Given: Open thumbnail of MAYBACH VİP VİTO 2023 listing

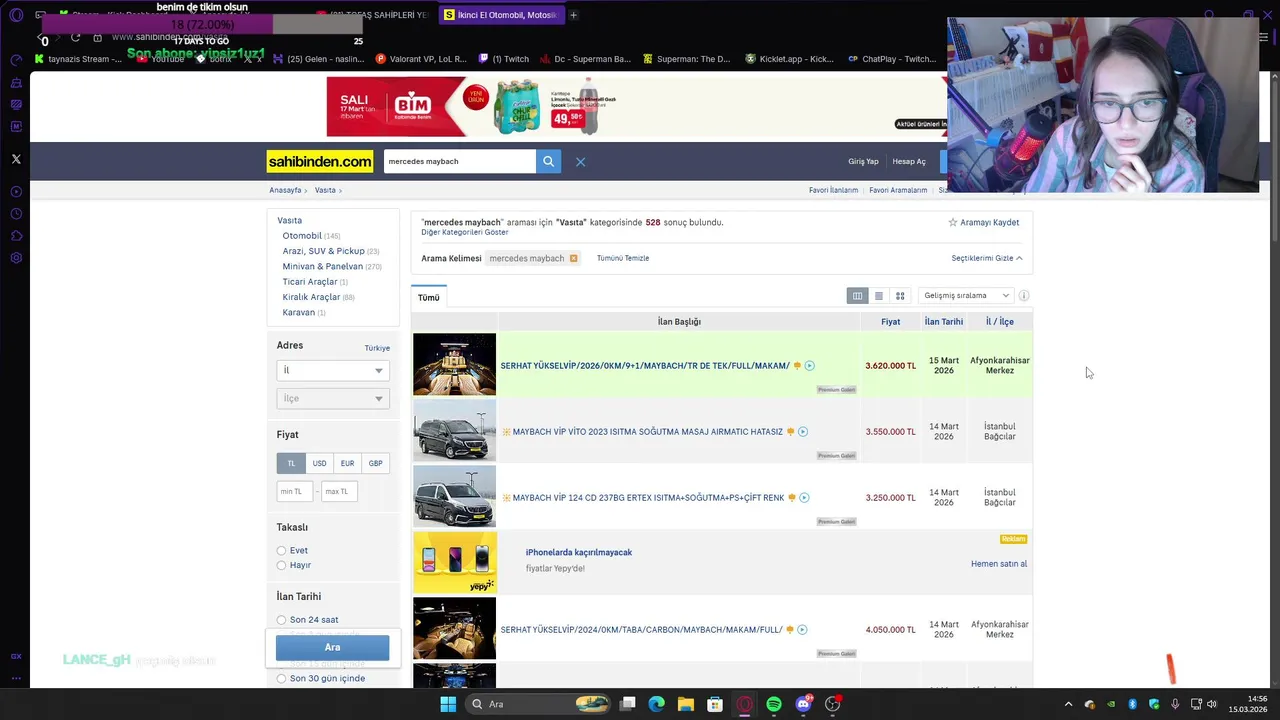Looking at the screenshot, I should 454,431.
